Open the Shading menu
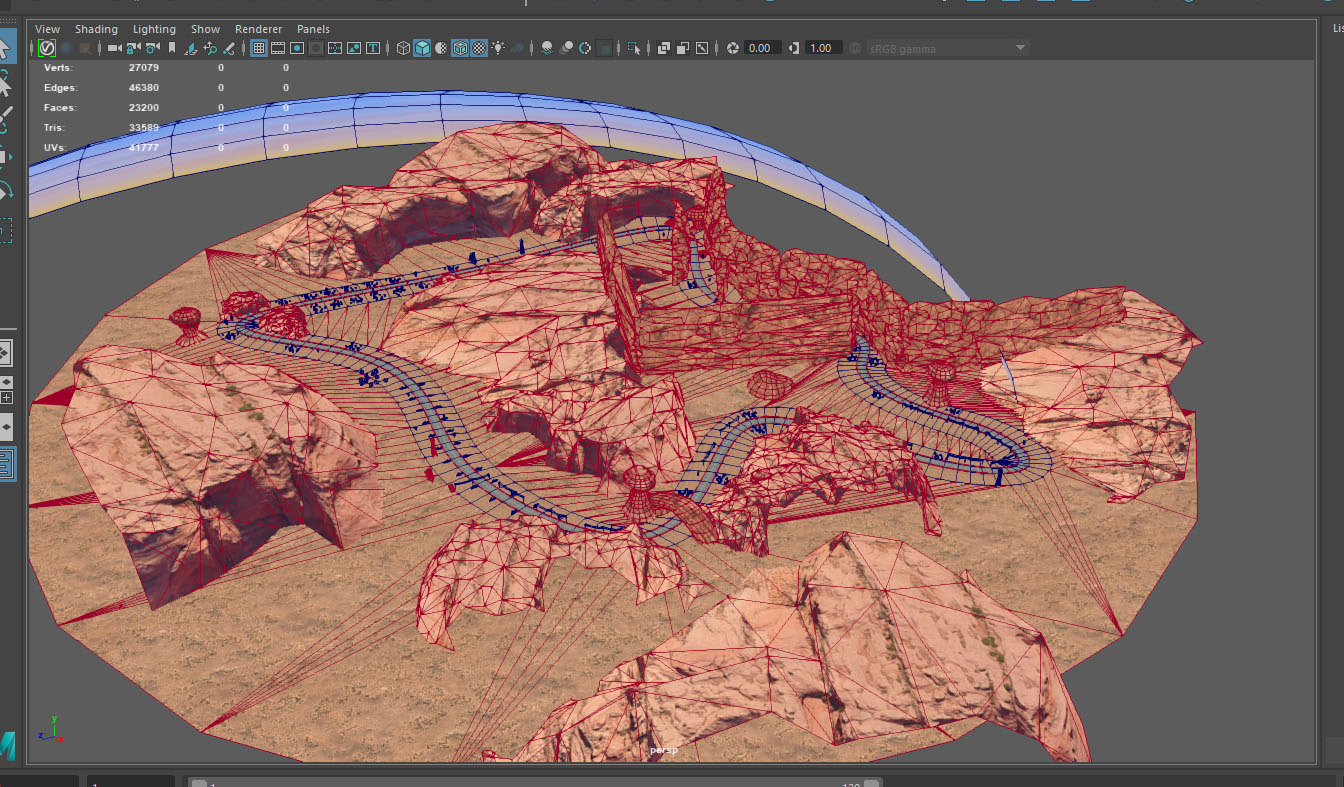 click(96, 29)
